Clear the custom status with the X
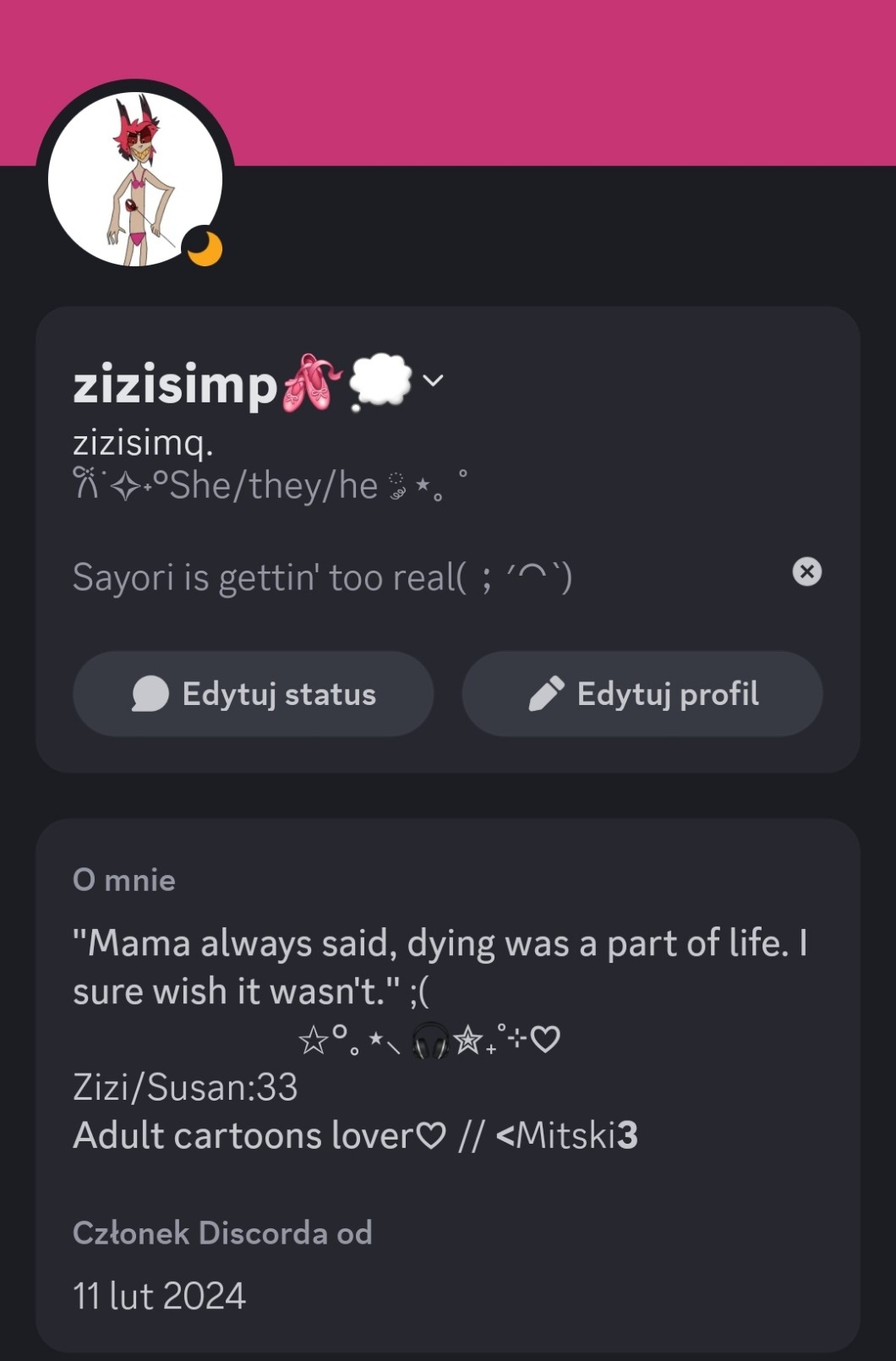The height and width of the screenshot is (1361, 896). [806, 572]
